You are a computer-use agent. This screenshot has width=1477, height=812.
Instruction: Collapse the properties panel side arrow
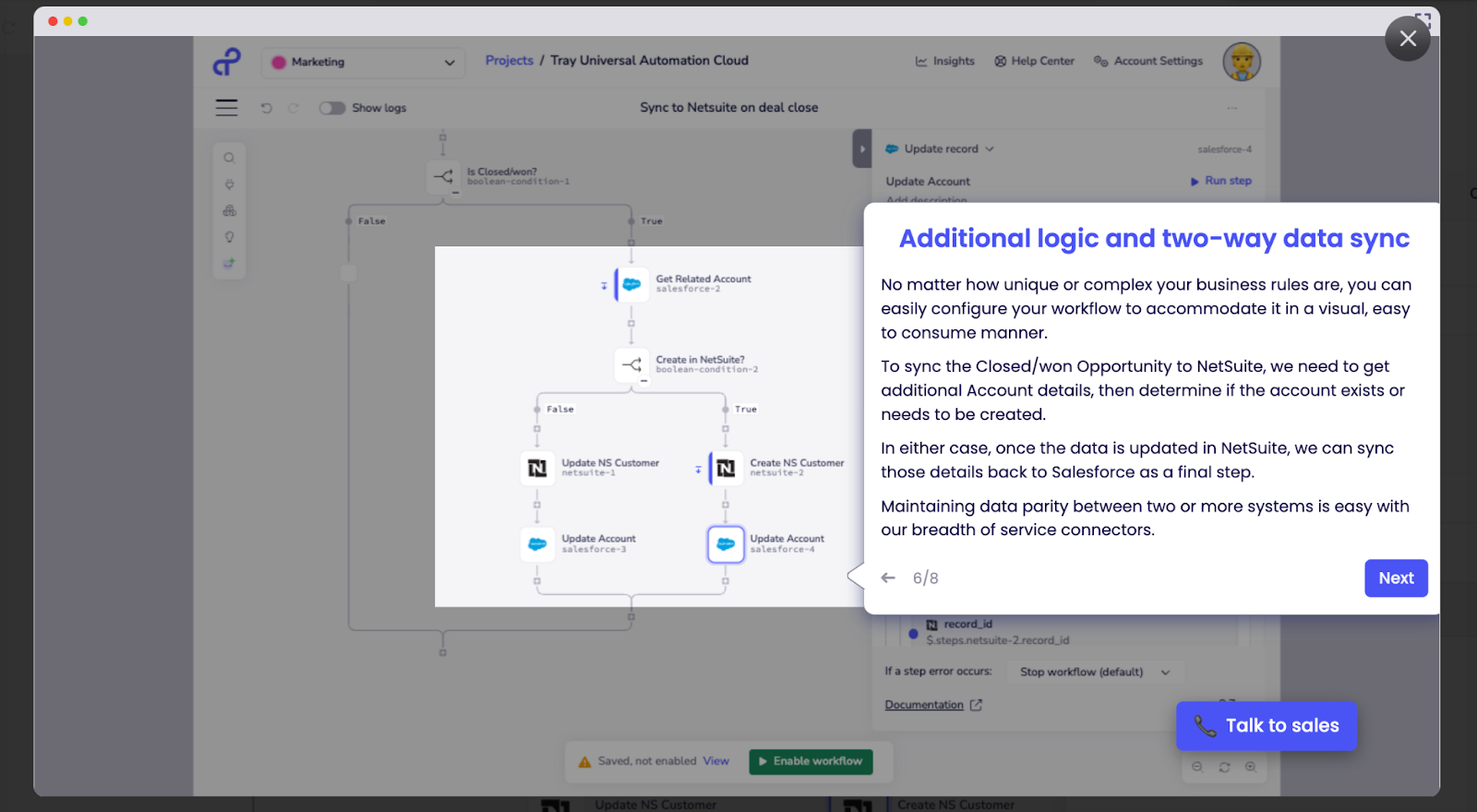pos(862,149)
